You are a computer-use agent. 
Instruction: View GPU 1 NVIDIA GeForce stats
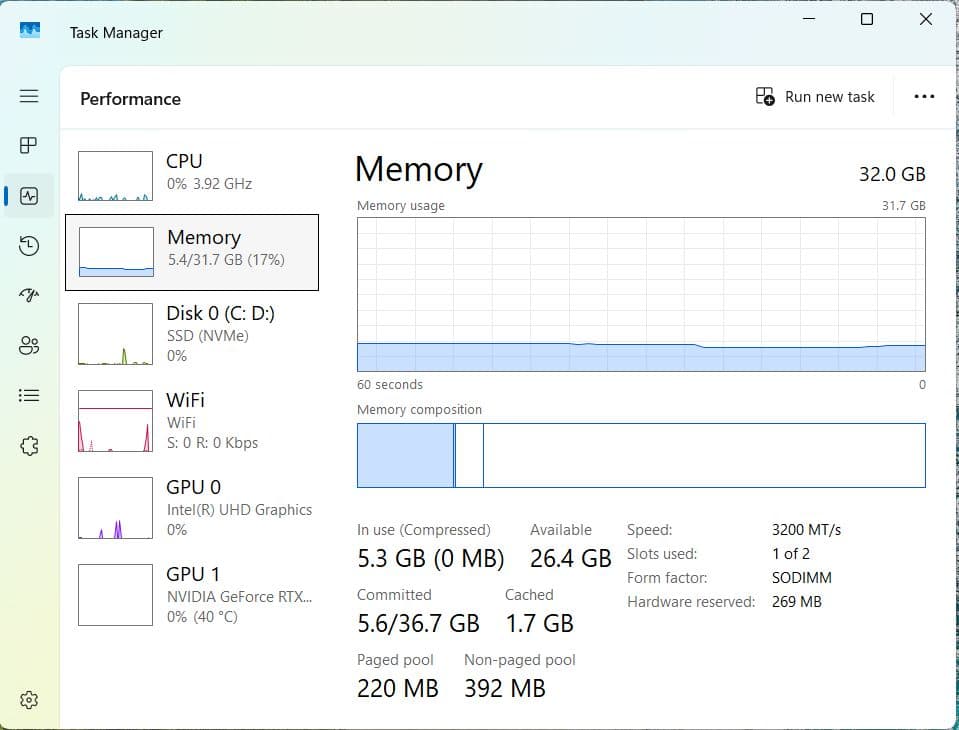point(192,595)
